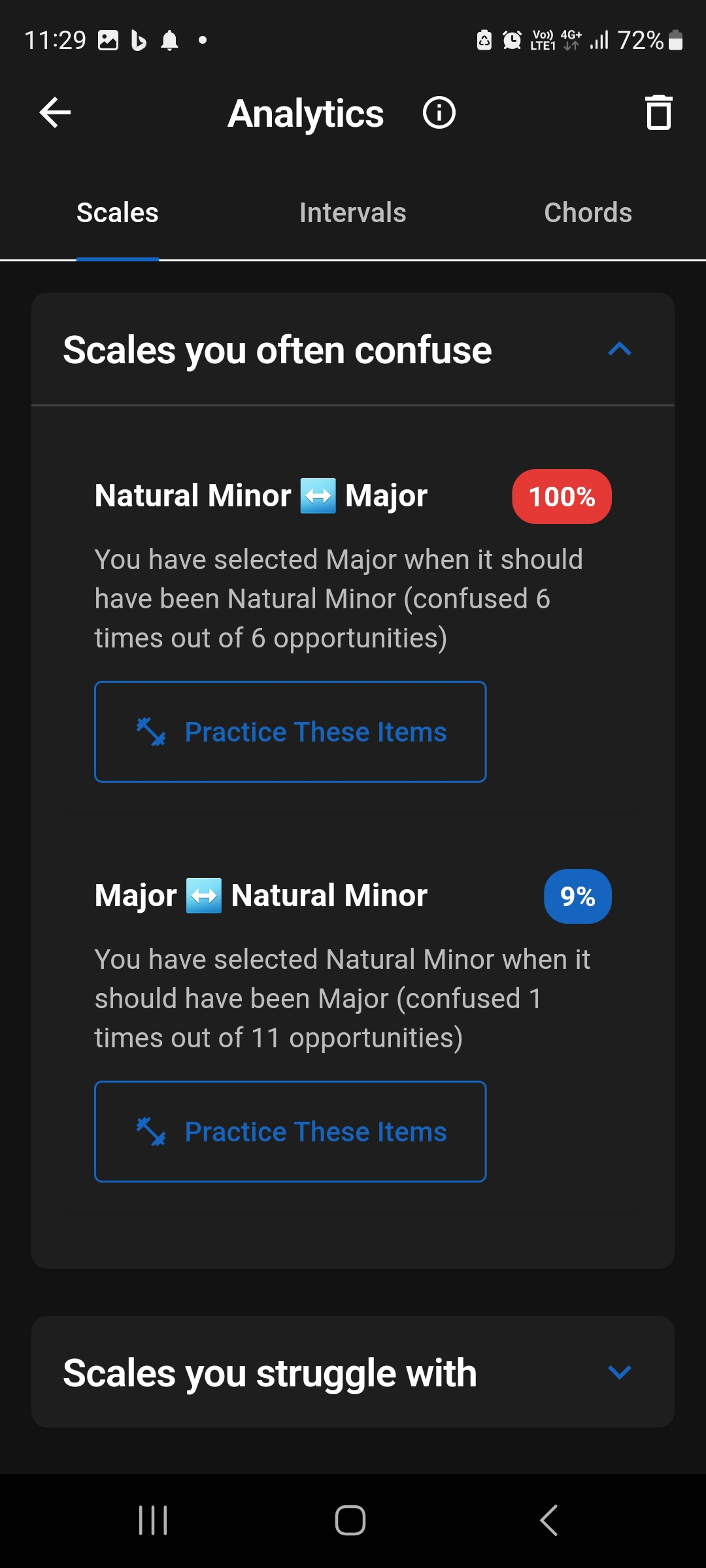706x1568 pixels.
Task: Tap the Scales you often confuse heading
Action: pos(277,350)
